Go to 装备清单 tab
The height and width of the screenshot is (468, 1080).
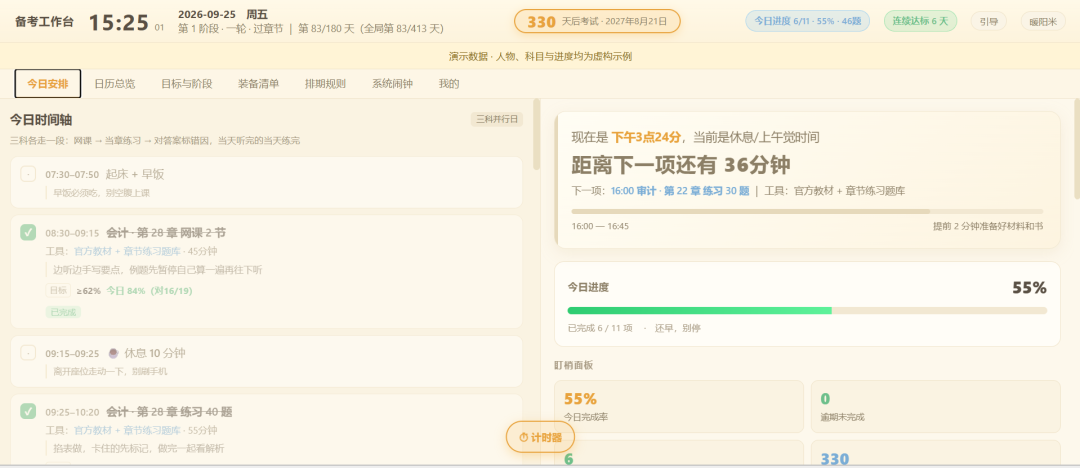[258, 84]
